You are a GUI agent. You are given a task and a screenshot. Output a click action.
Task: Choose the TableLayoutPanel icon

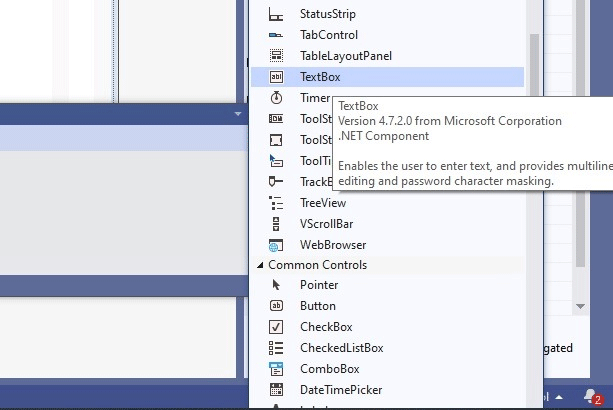[x=277, y=56]
